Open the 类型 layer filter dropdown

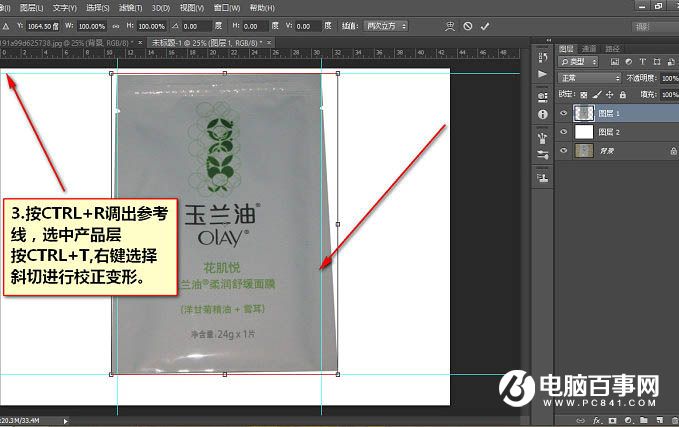tap(578, 62)
